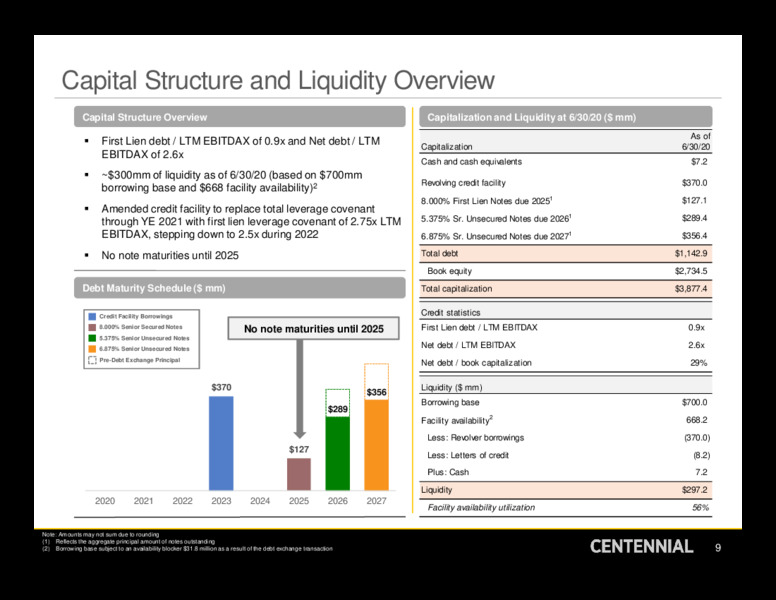Image resolution: width=776 pixels, height=600 pixels.
Task: Select the green 2026 bar in chart
Action: tap(338, 453)
